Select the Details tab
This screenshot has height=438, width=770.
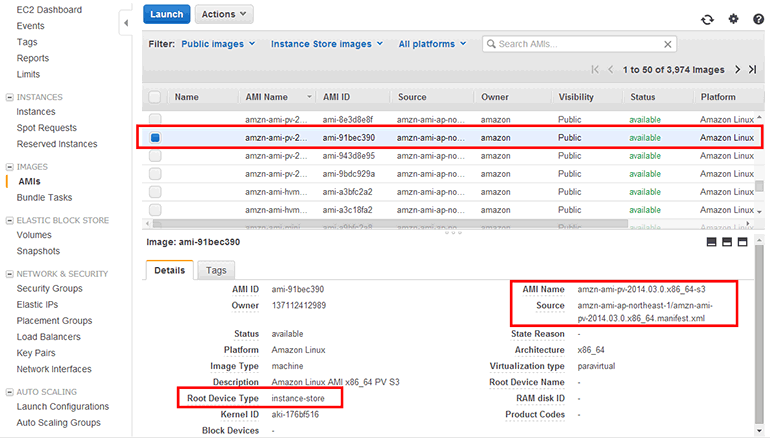coord(169,271)
